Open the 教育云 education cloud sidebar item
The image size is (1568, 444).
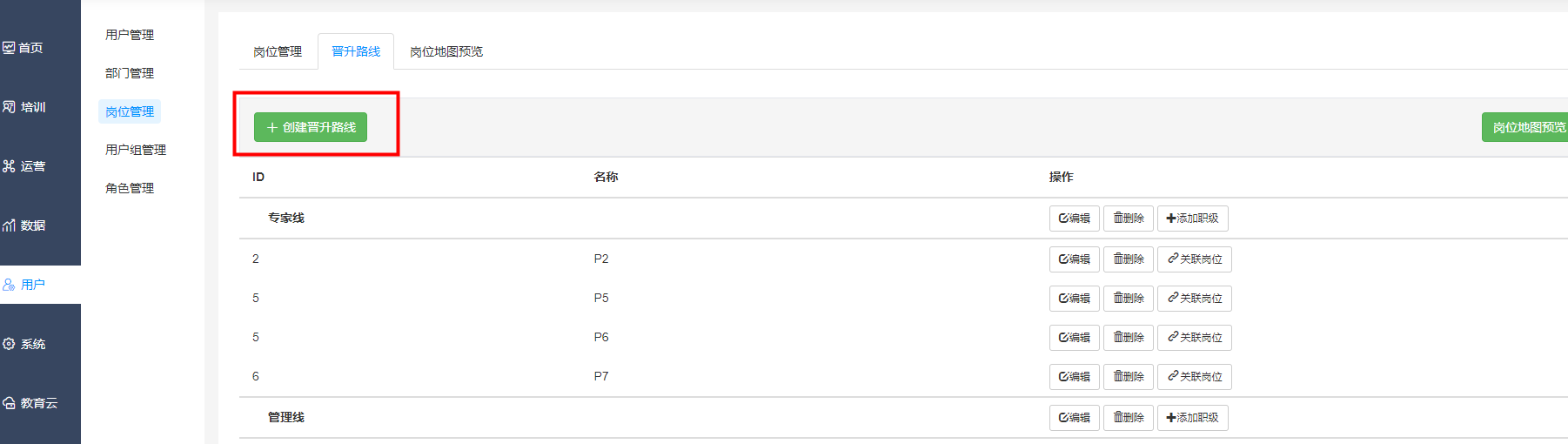(x=30, y=403)
